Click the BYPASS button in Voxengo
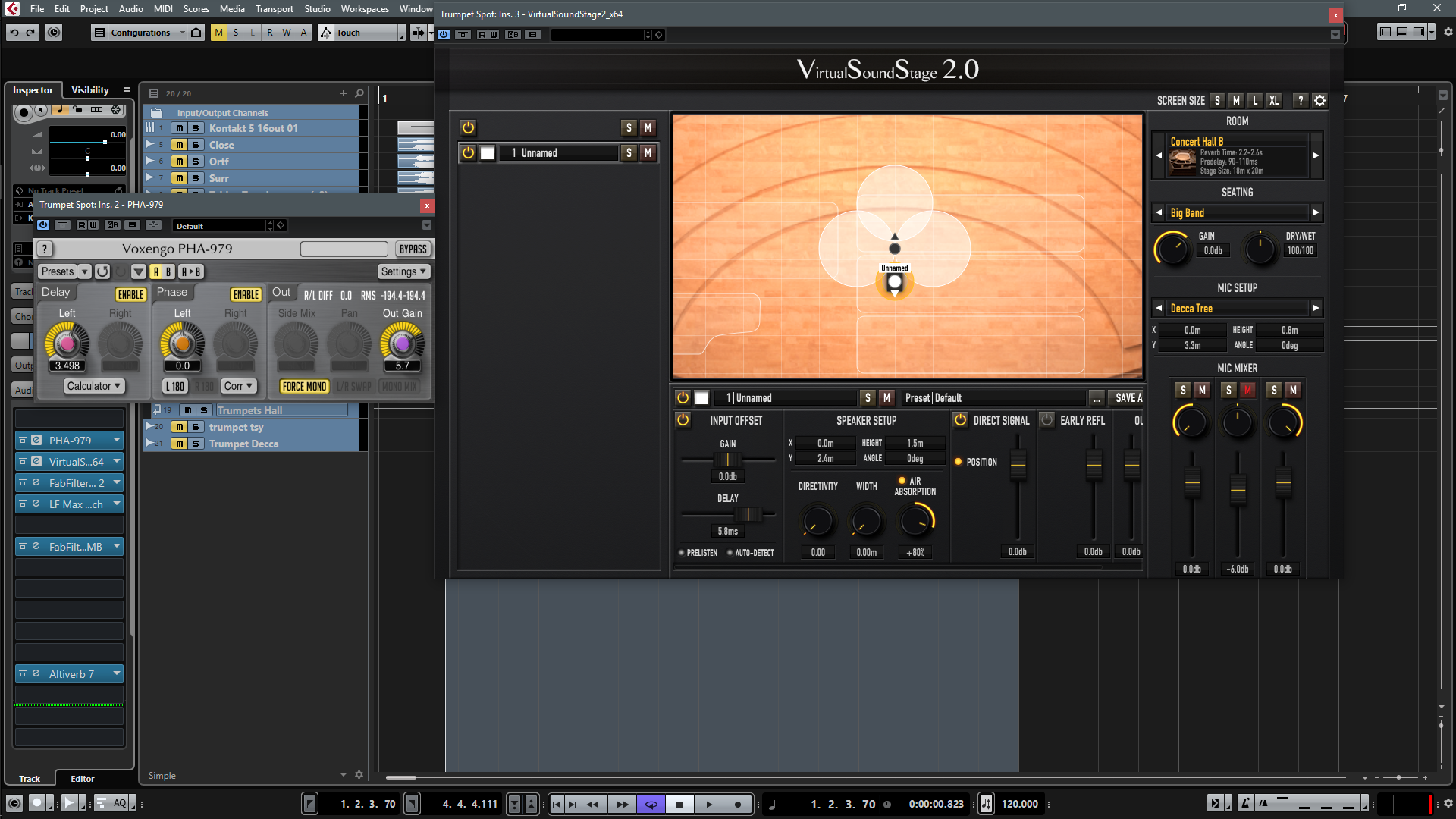Image resolution: width=1456 pixels, height=819 pixels. click(413, 249)
